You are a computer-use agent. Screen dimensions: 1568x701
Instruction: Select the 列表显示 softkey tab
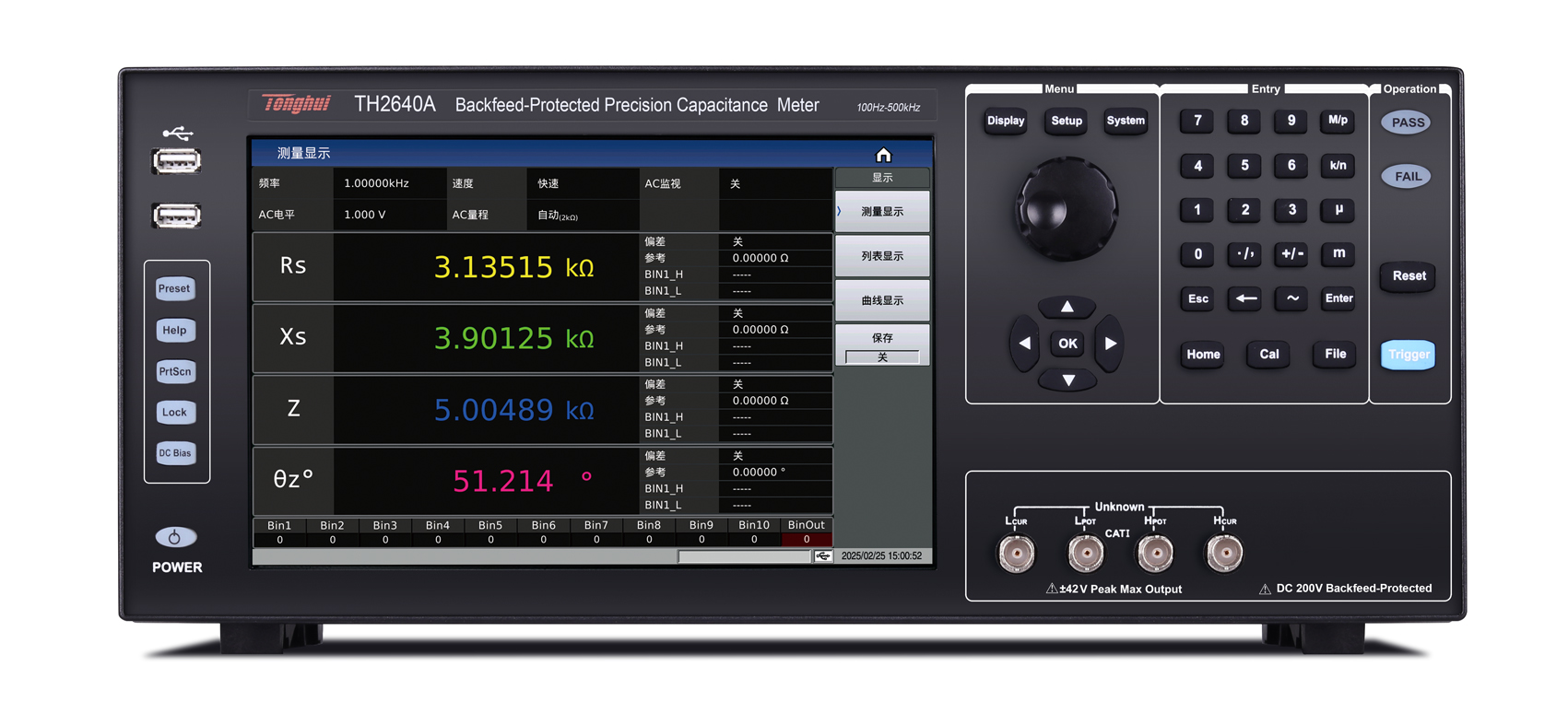click(x=882, y=256)
